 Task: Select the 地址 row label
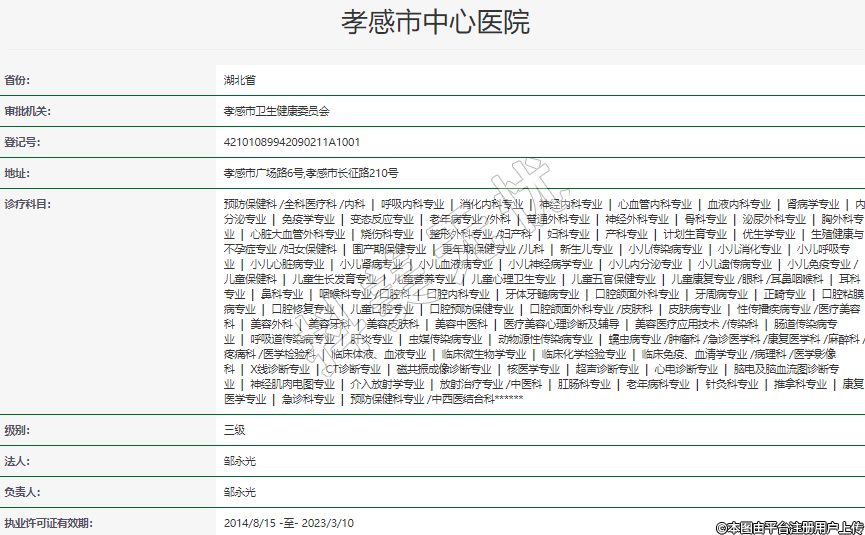[17, 173]
